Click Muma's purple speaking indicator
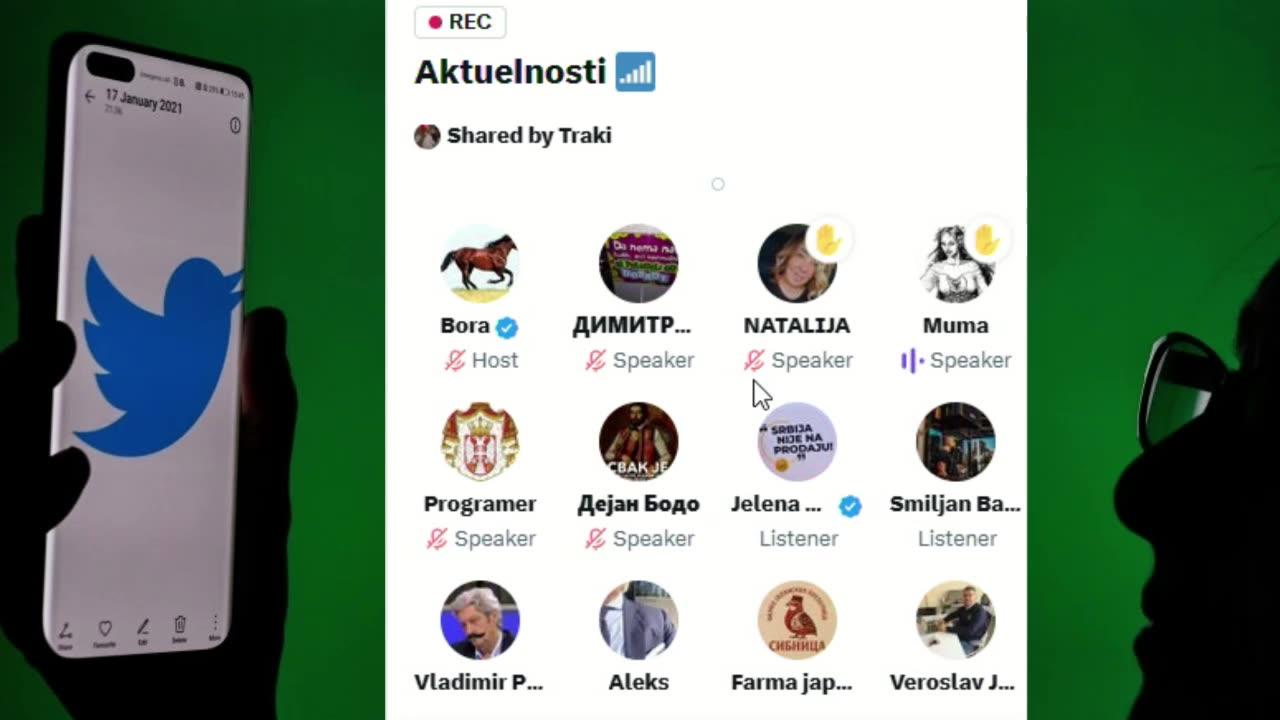Viewport: 1280px width, 720px height. pyautogui.click(x=912, y=360)
